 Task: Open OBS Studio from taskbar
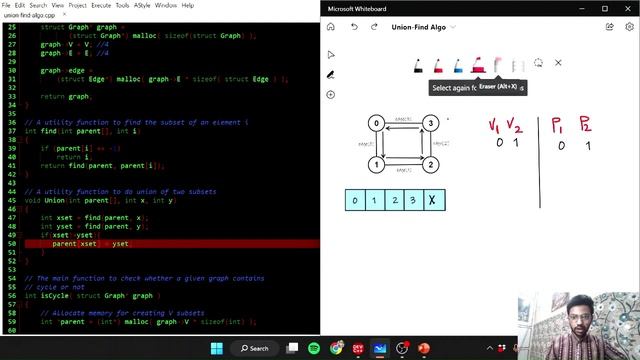click(402, 348)
